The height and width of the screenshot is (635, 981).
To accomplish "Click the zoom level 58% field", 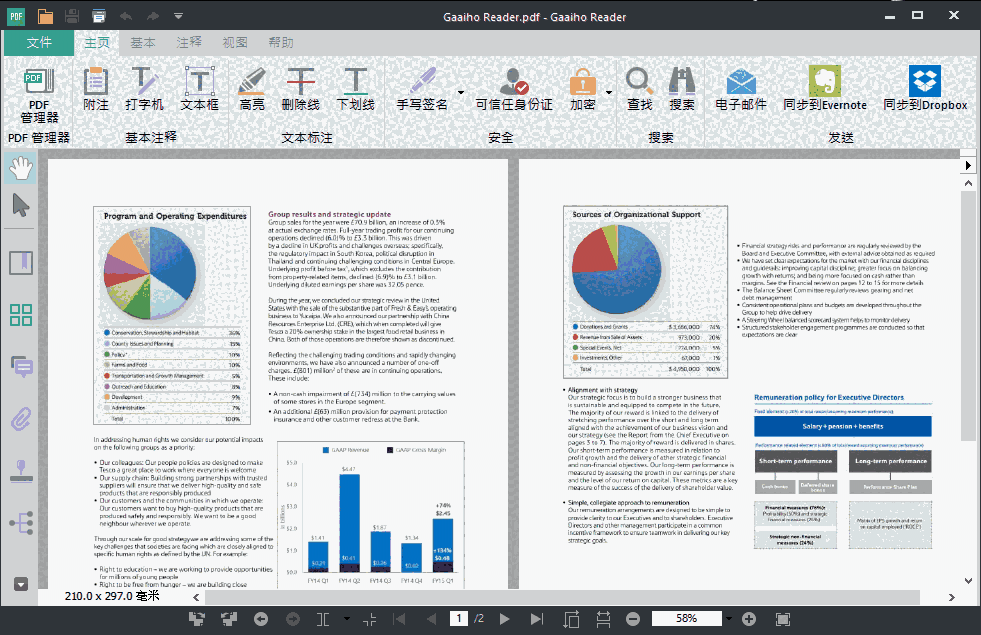I will click(686, 618).
